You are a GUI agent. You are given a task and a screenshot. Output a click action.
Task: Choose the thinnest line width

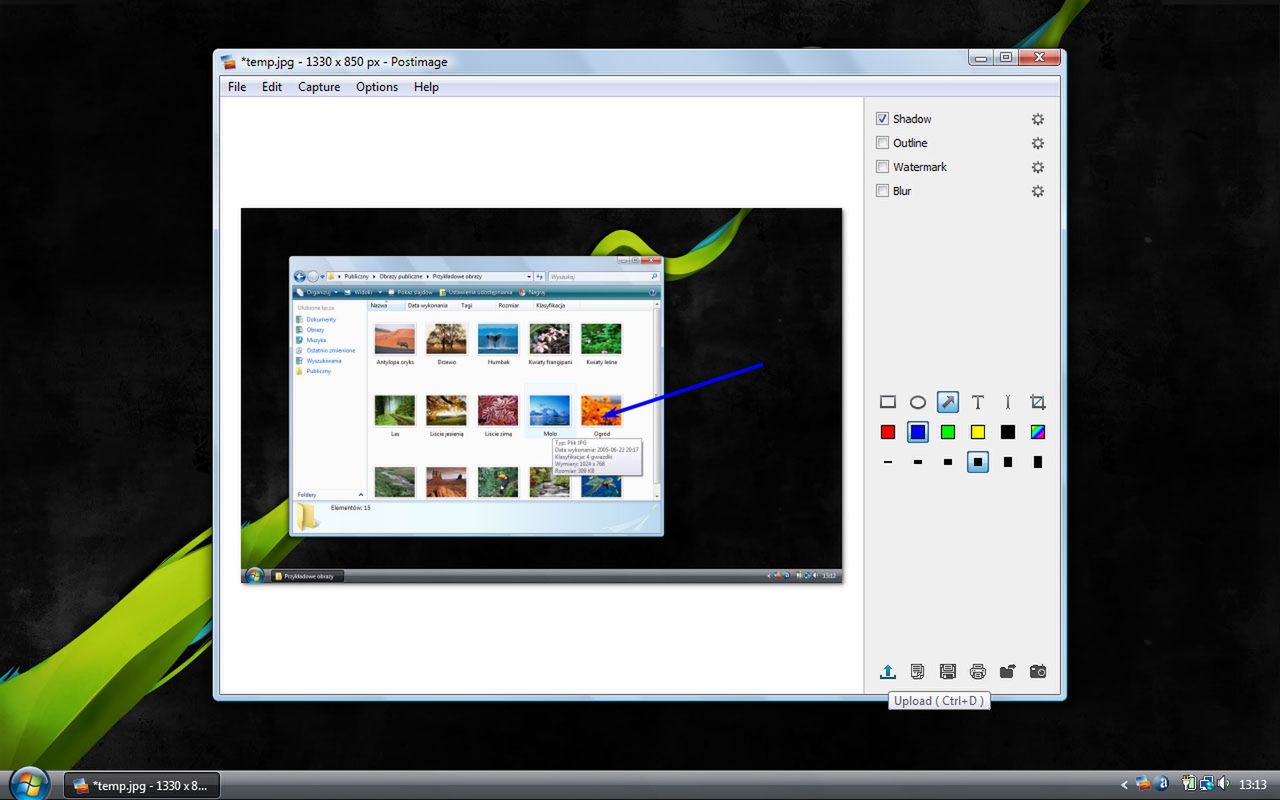click(x=887, y=462)
